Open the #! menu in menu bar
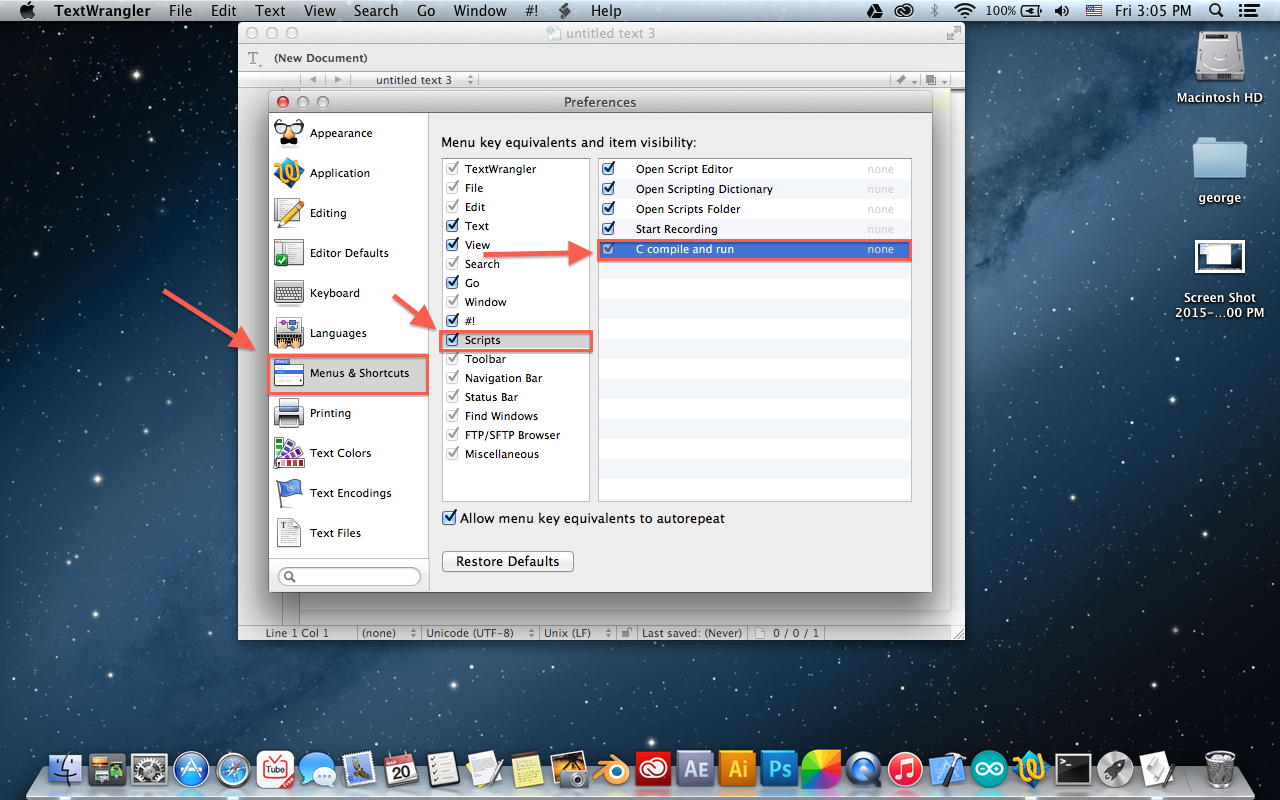 tap(530, 11)
